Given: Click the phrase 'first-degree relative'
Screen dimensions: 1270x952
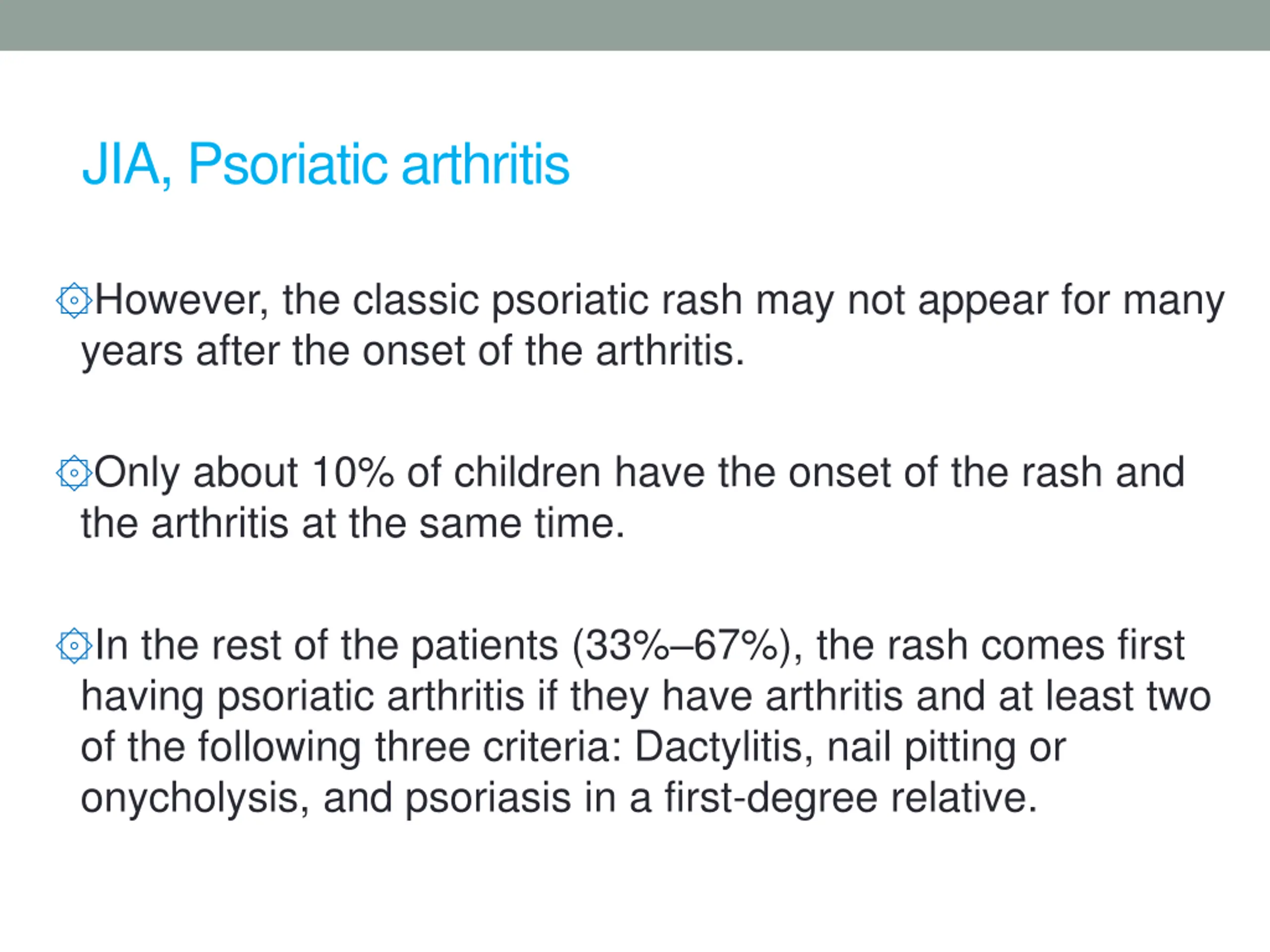Looking at the screenshot, I should point(851,799).
